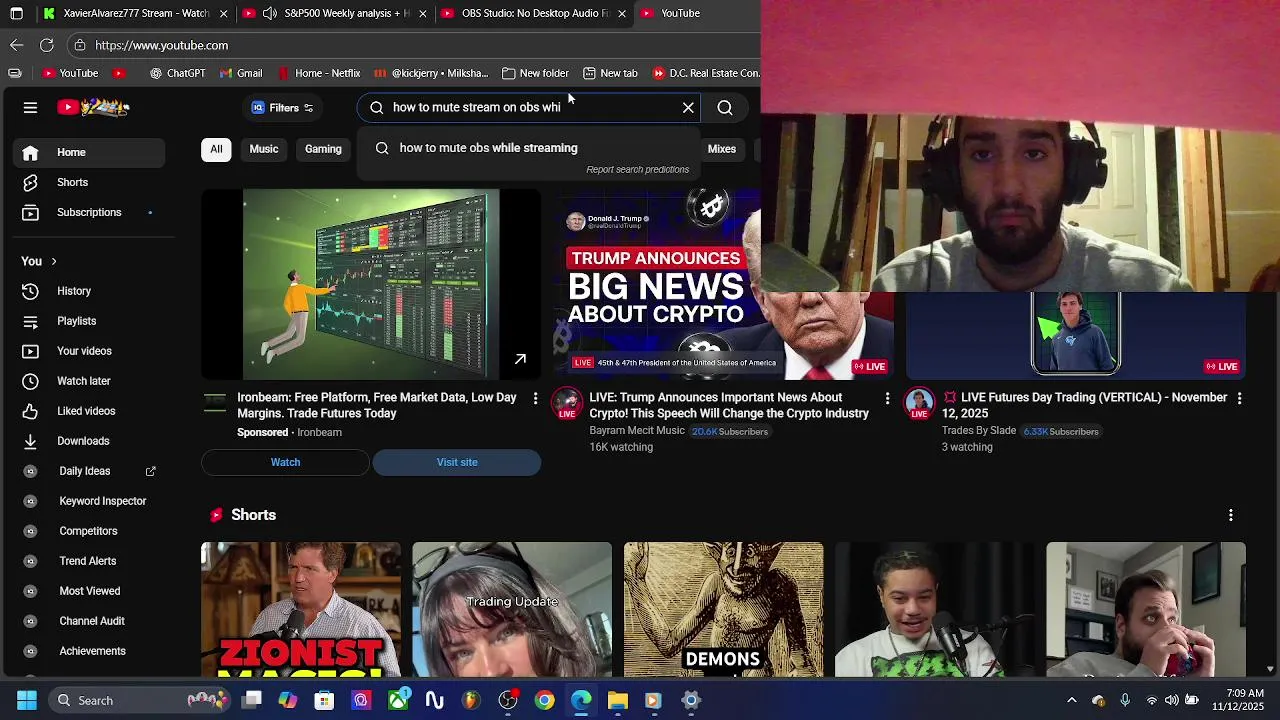The width and height of the screenshot is (1280, 720).
Task: Open Downloads in sidebar
Action: (x=88, y=441)
